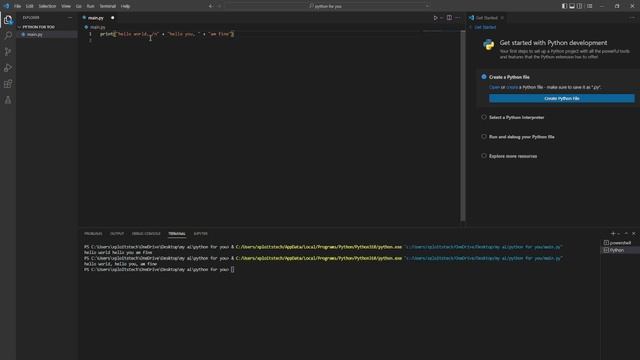Screen dimensions: 640x360
Task: Open Get Started group ellipsis menu
Action: pyautogui.click(x=633, y=18)
